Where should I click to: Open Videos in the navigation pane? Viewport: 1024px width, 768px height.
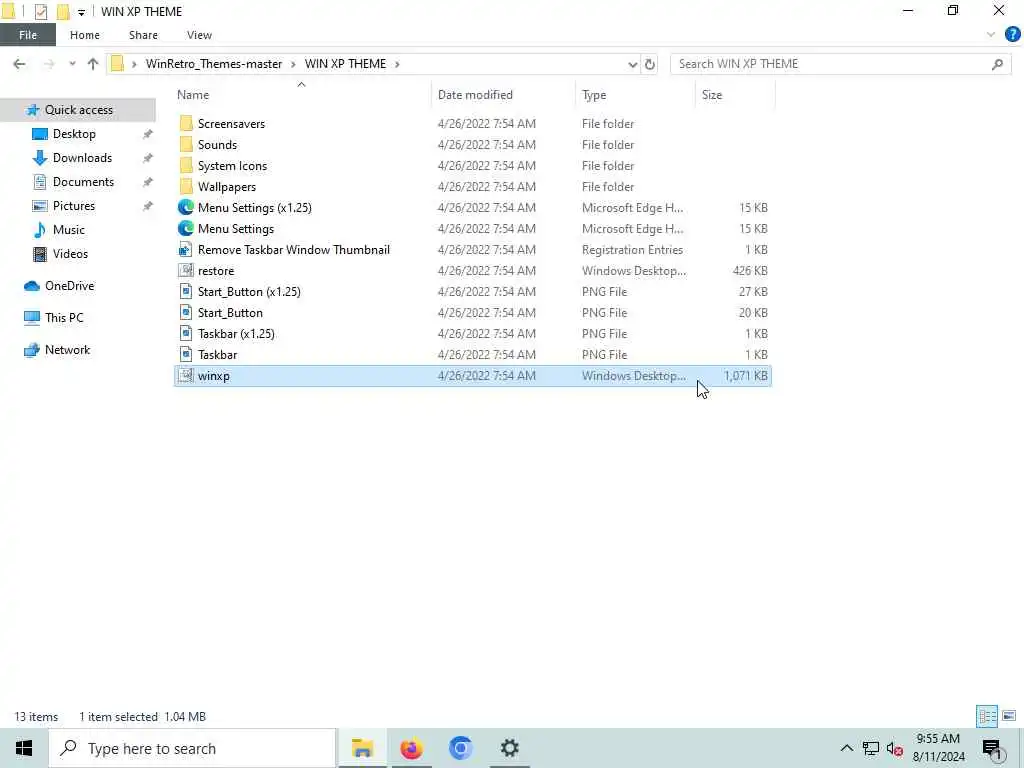point(70,254)
